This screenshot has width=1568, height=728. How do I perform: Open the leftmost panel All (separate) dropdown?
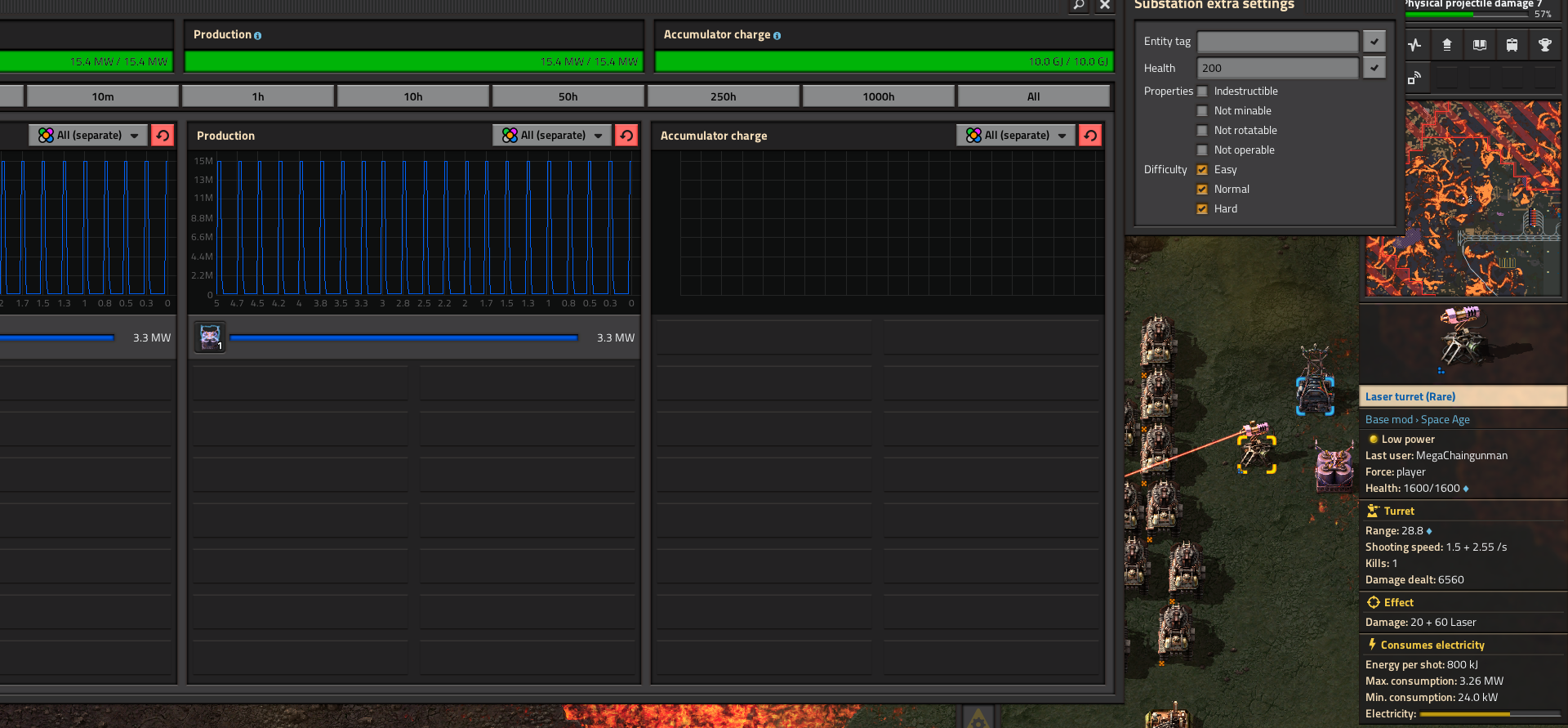click(x=88, y=136)
